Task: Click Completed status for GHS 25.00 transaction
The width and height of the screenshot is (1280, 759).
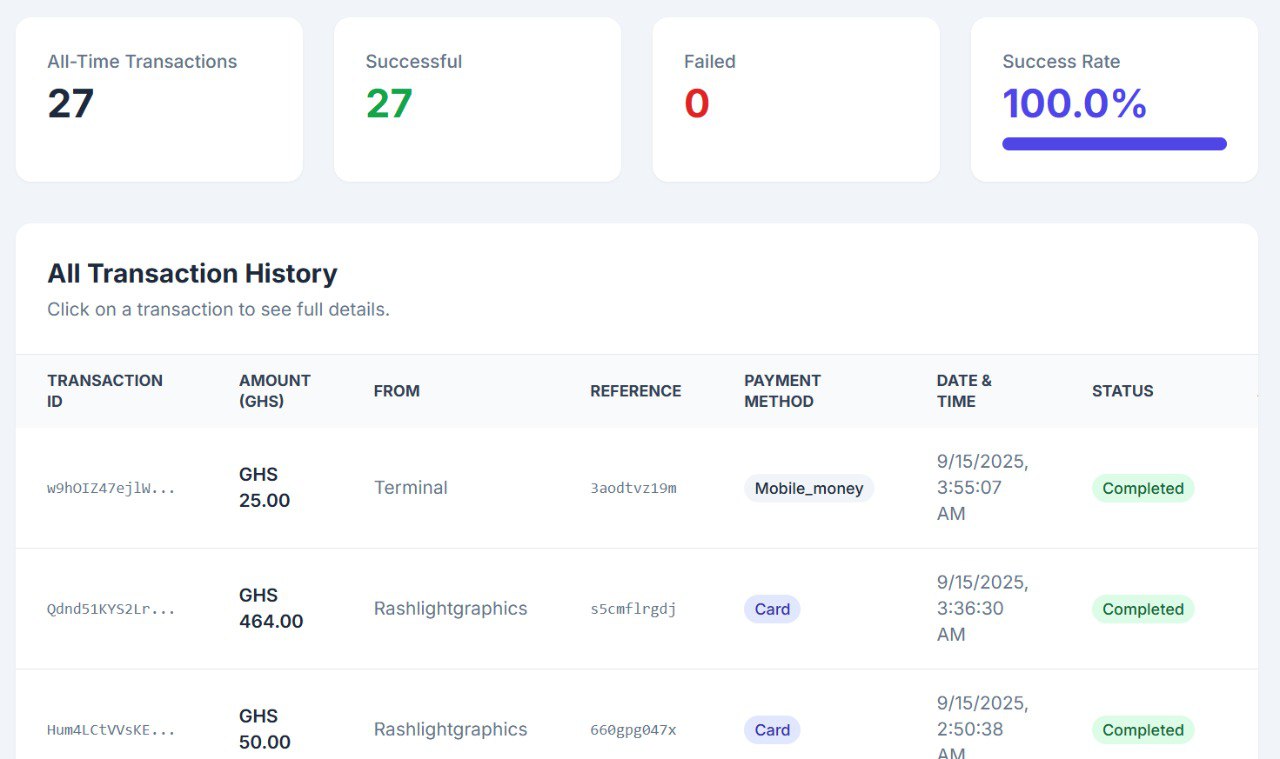Action: point(1142,488)
